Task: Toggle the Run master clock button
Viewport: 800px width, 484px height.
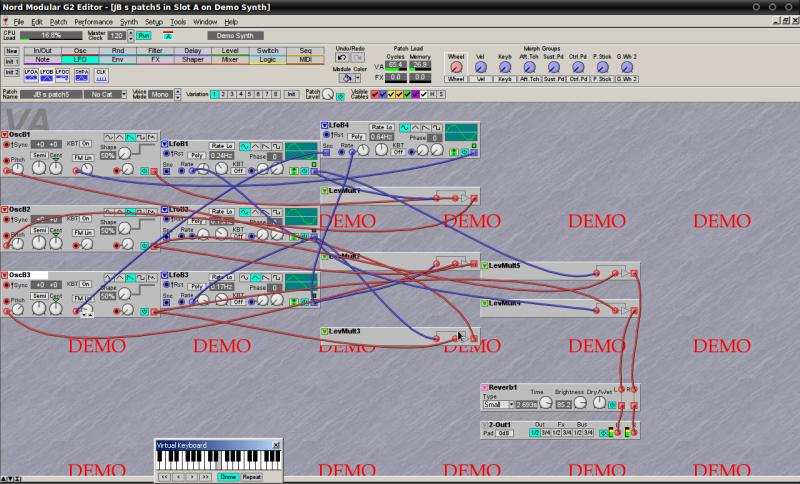Action: pyautogui.click(x=144, y=36)
